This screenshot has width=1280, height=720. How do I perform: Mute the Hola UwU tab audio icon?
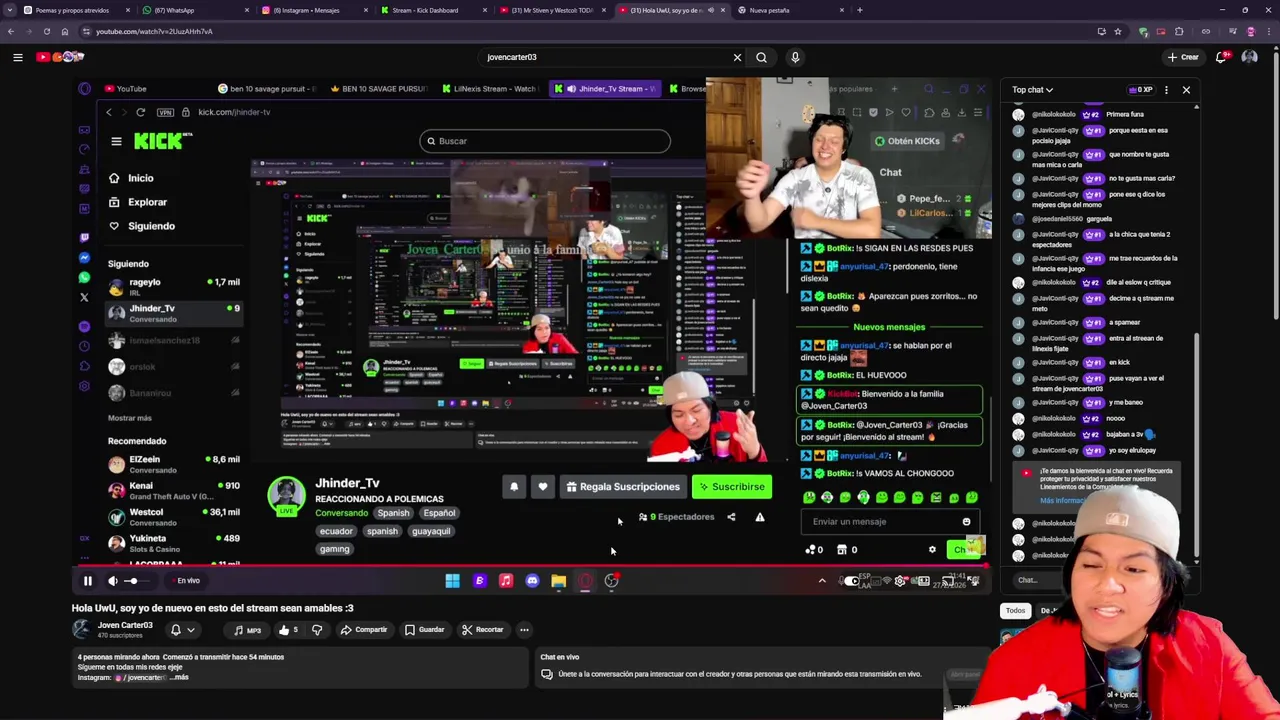click(x=711, y=10)
